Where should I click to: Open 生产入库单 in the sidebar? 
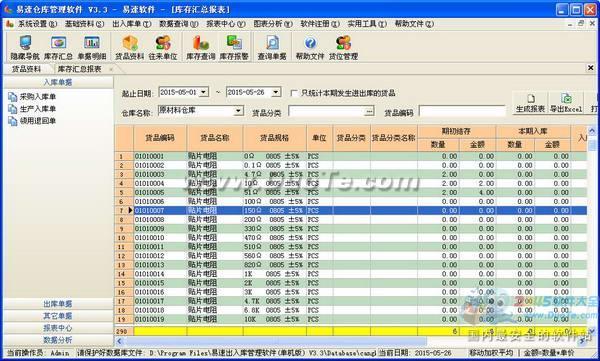pos(32,109)
